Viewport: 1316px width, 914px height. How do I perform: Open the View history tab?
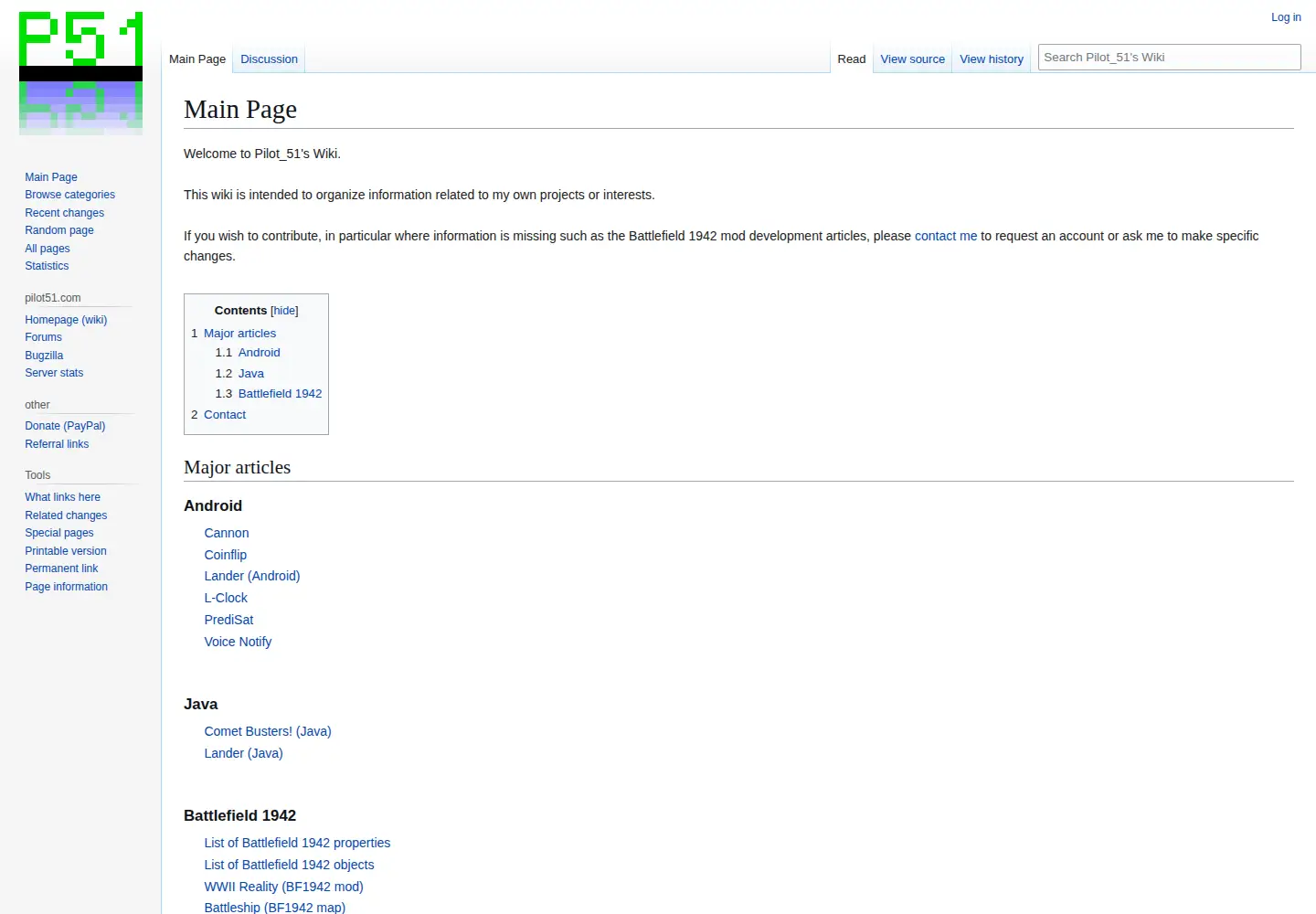(992, 59)
